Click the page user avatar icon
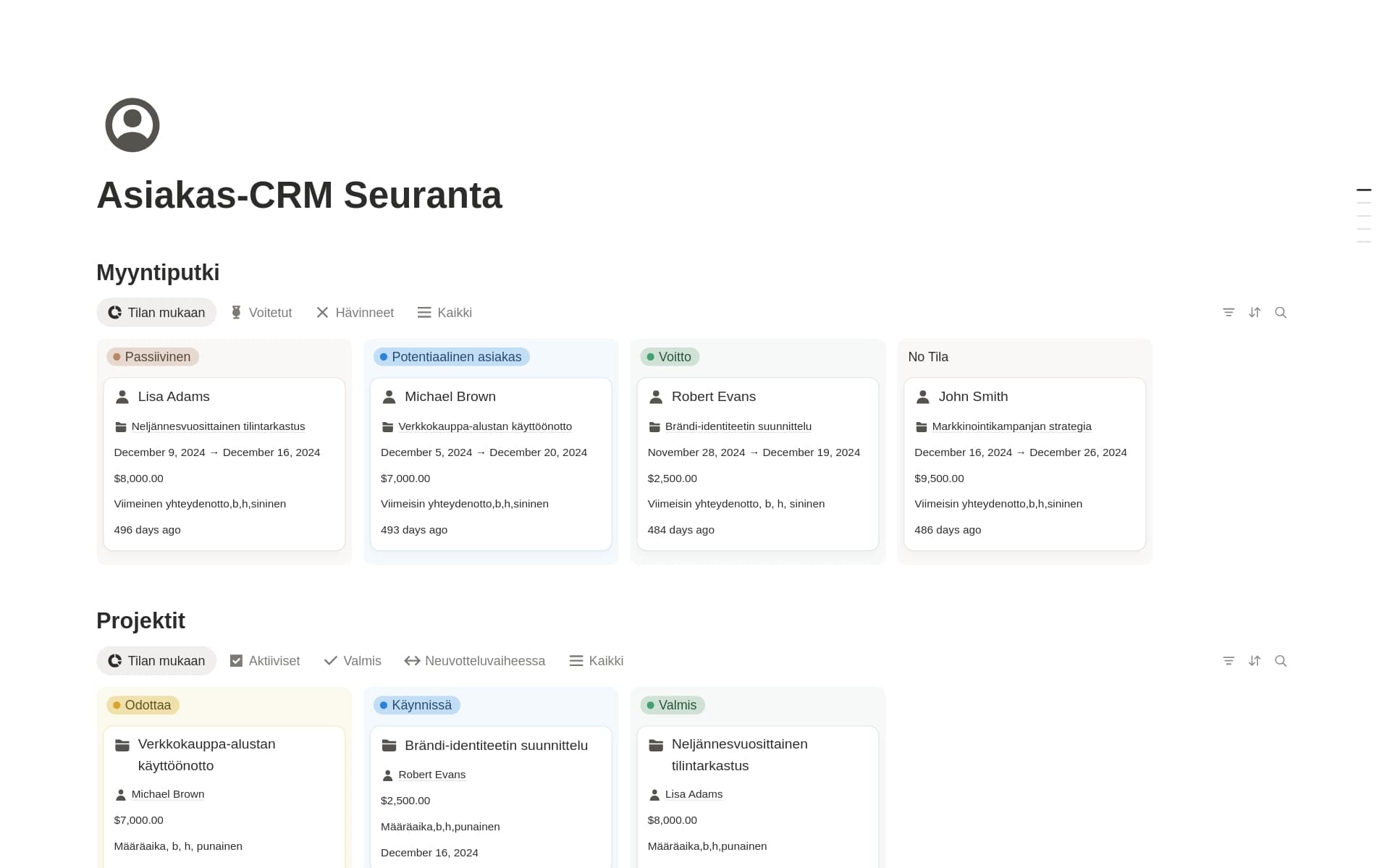Viewport: 1390px width, 868px height. pos(132,125)
